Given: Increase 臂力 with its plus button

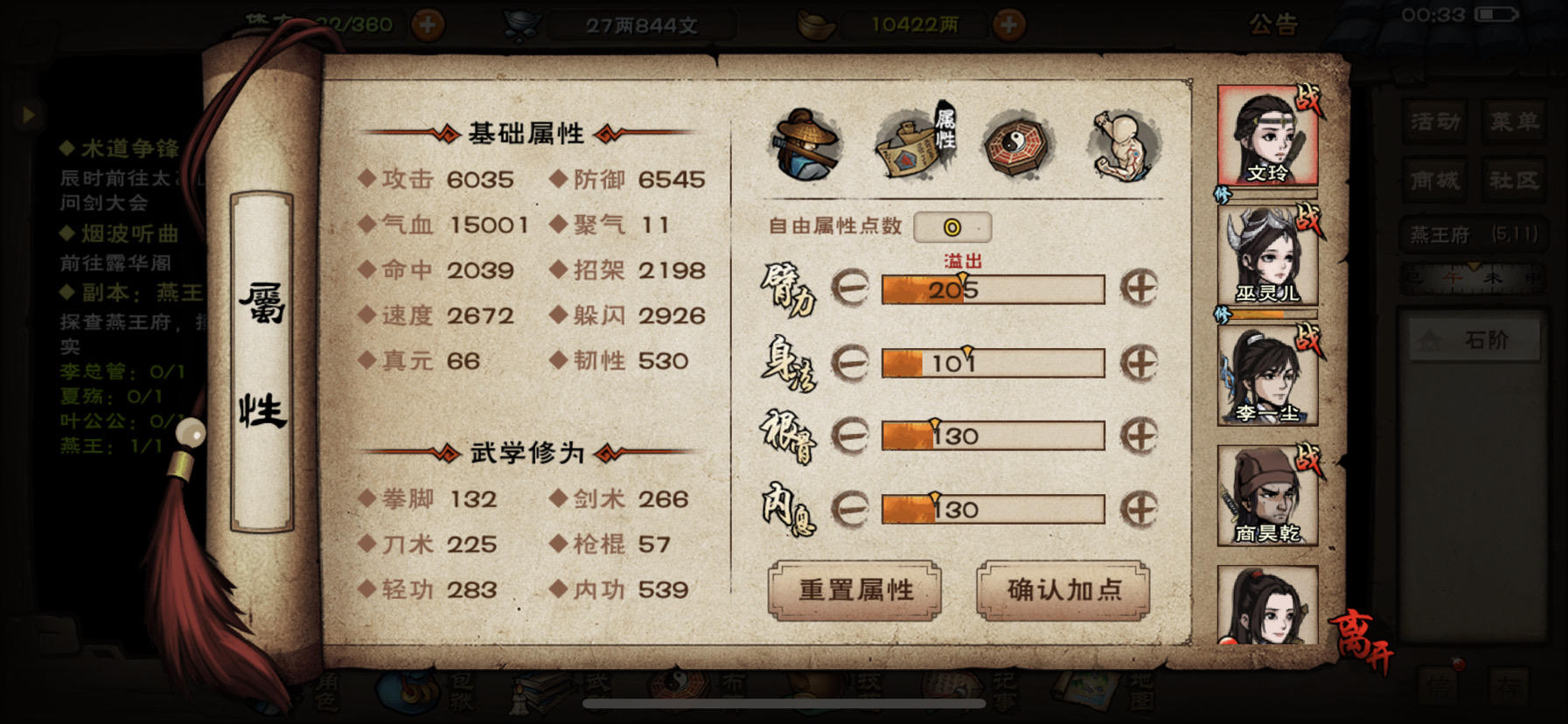Looking at the screenshot, I should coord(1139,288).
